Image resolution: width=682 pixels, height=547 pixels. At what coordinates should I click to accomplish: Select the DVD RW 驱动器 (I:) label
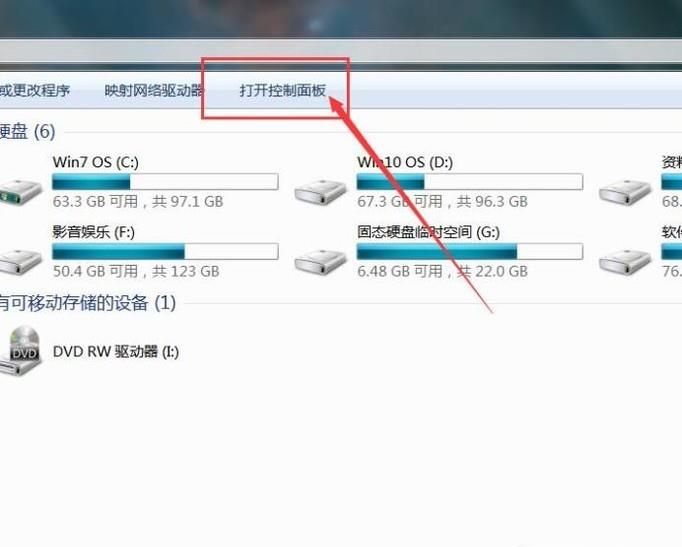(x=116, y=351)
